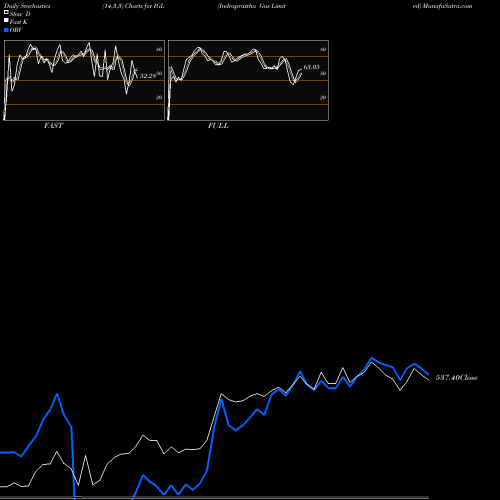Click the blue OBV legend swatch
The image size is (500, 500).
(x=6, y=30)
